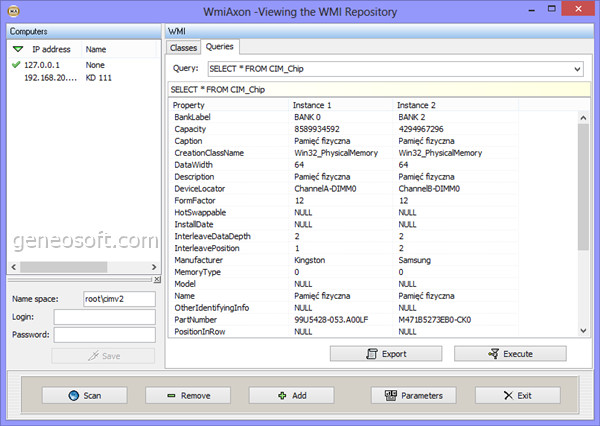600x426 pixels.
Task: Select the MemoryType property
Action: pyautogui.click(x=197, y=272)
